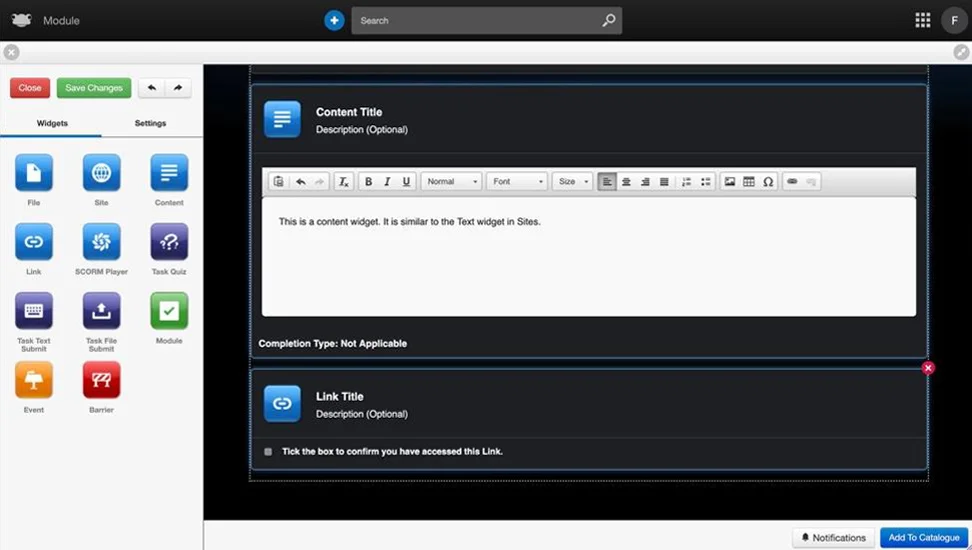Click Content widget's Description (Optional)
Image resolution: width=972 pixels, height=550 pixels.
362,130
